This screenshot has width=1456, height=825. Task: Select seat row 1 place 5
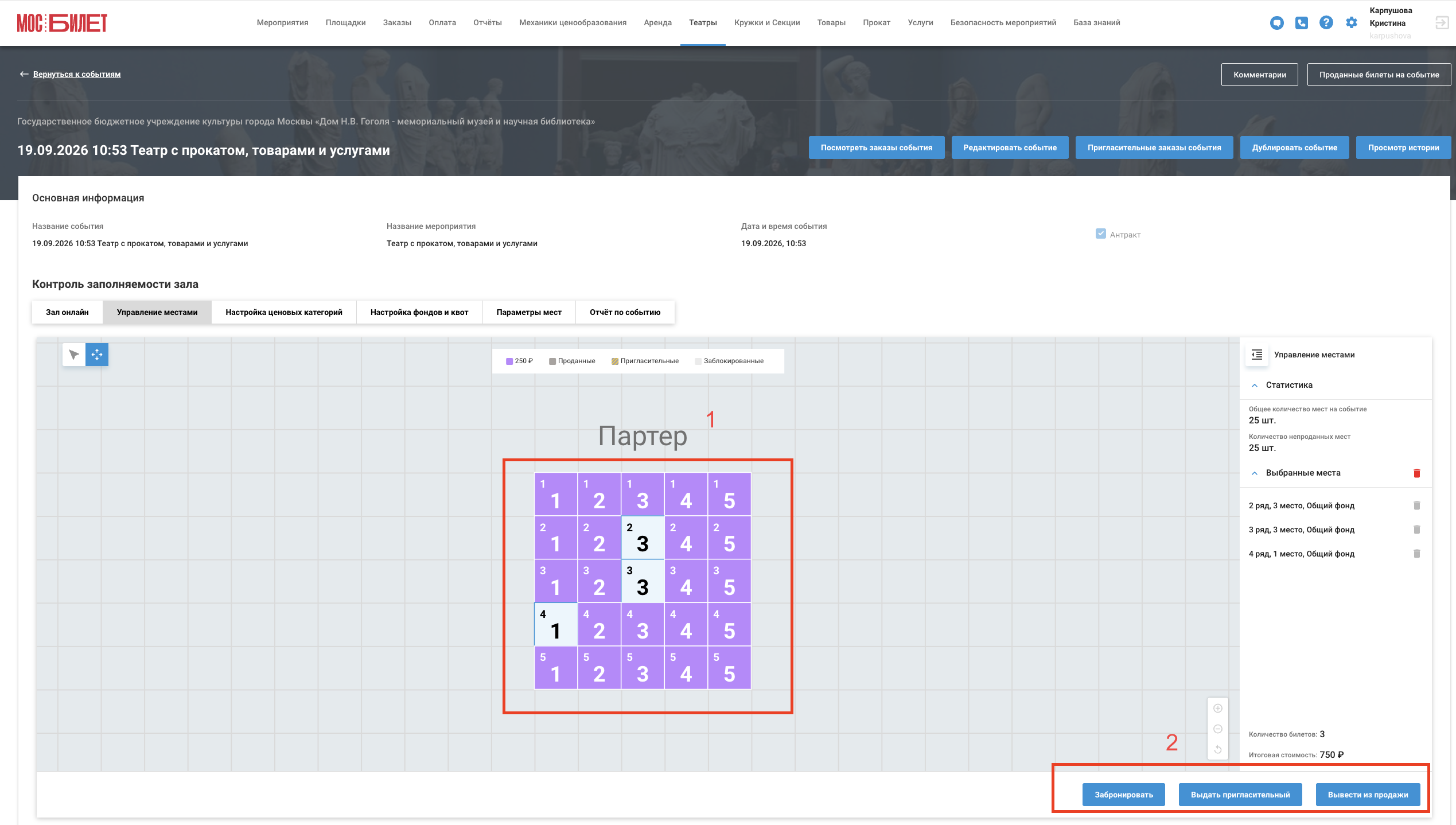[729, 495]
